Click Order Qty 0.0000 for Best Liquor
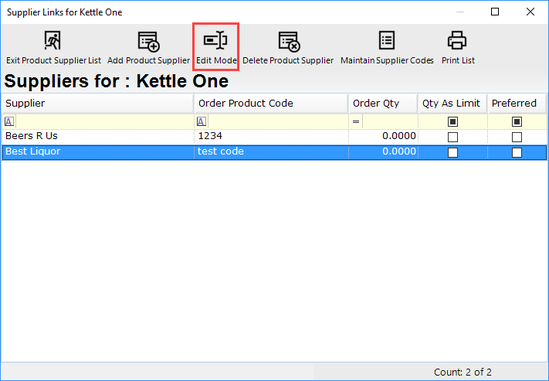Screen dimensions: 549x381 (x=383, y=152)
